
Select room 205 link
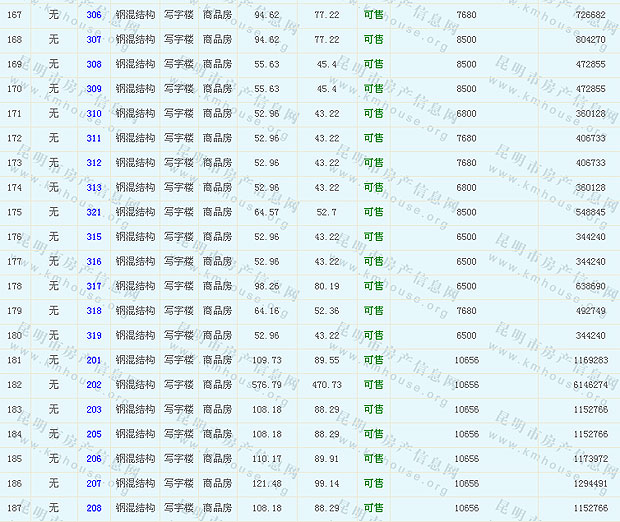click(x=94, y=434)
